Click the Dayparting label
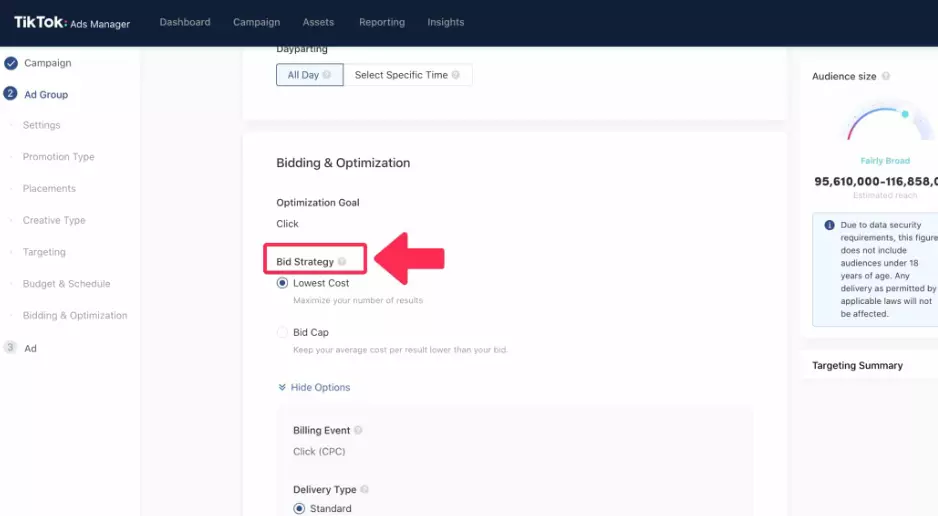 click(x=302, y=49)
